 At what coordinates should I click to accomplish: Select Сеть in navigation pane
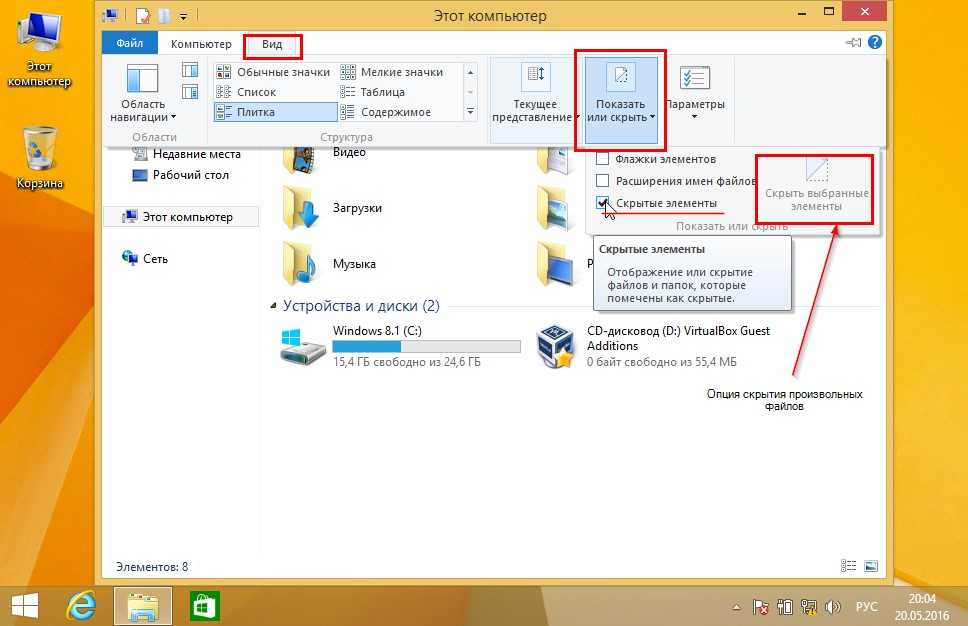[155, 258]
